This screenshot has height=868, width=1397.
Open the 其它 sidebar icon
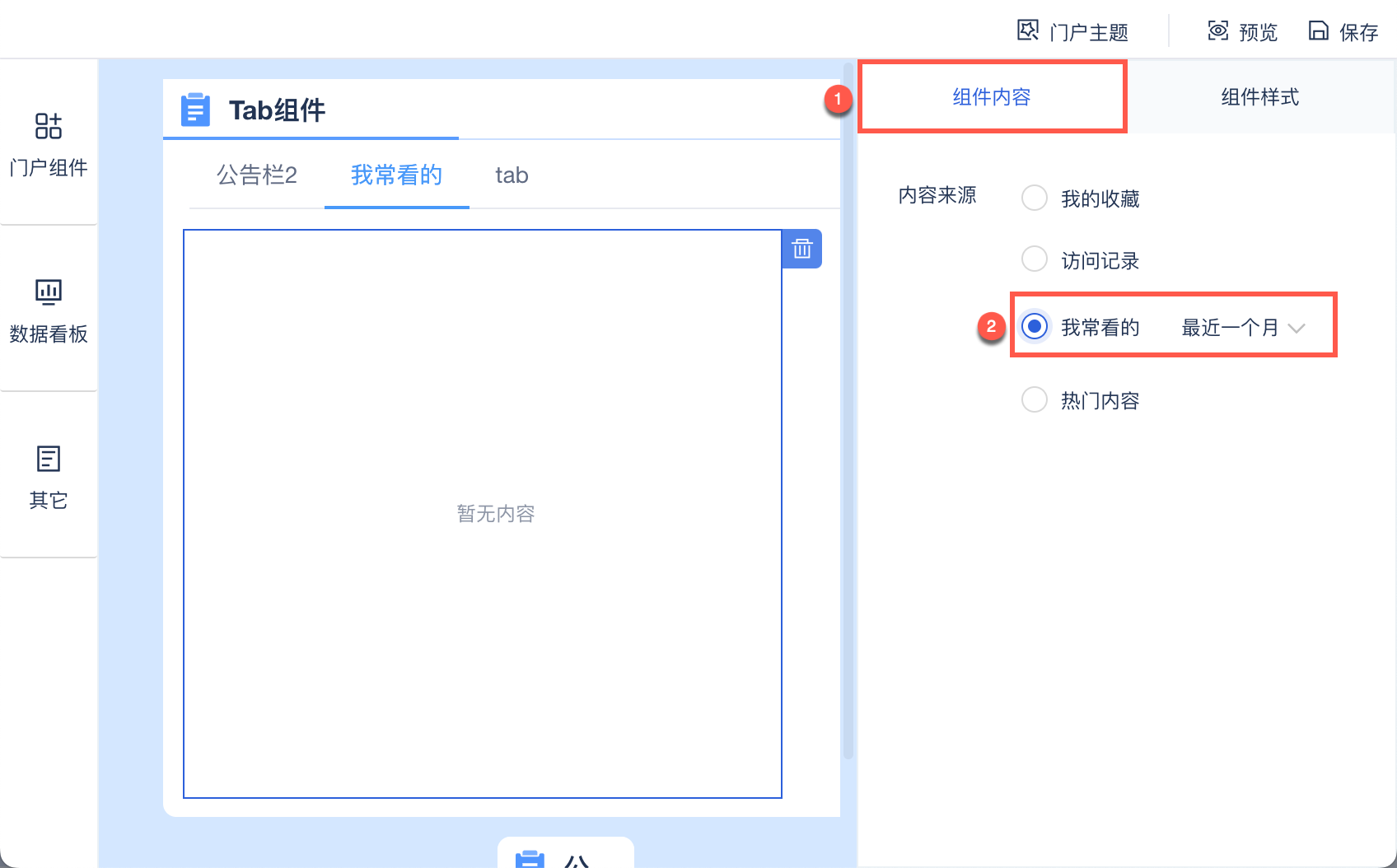tap(49, 458)
